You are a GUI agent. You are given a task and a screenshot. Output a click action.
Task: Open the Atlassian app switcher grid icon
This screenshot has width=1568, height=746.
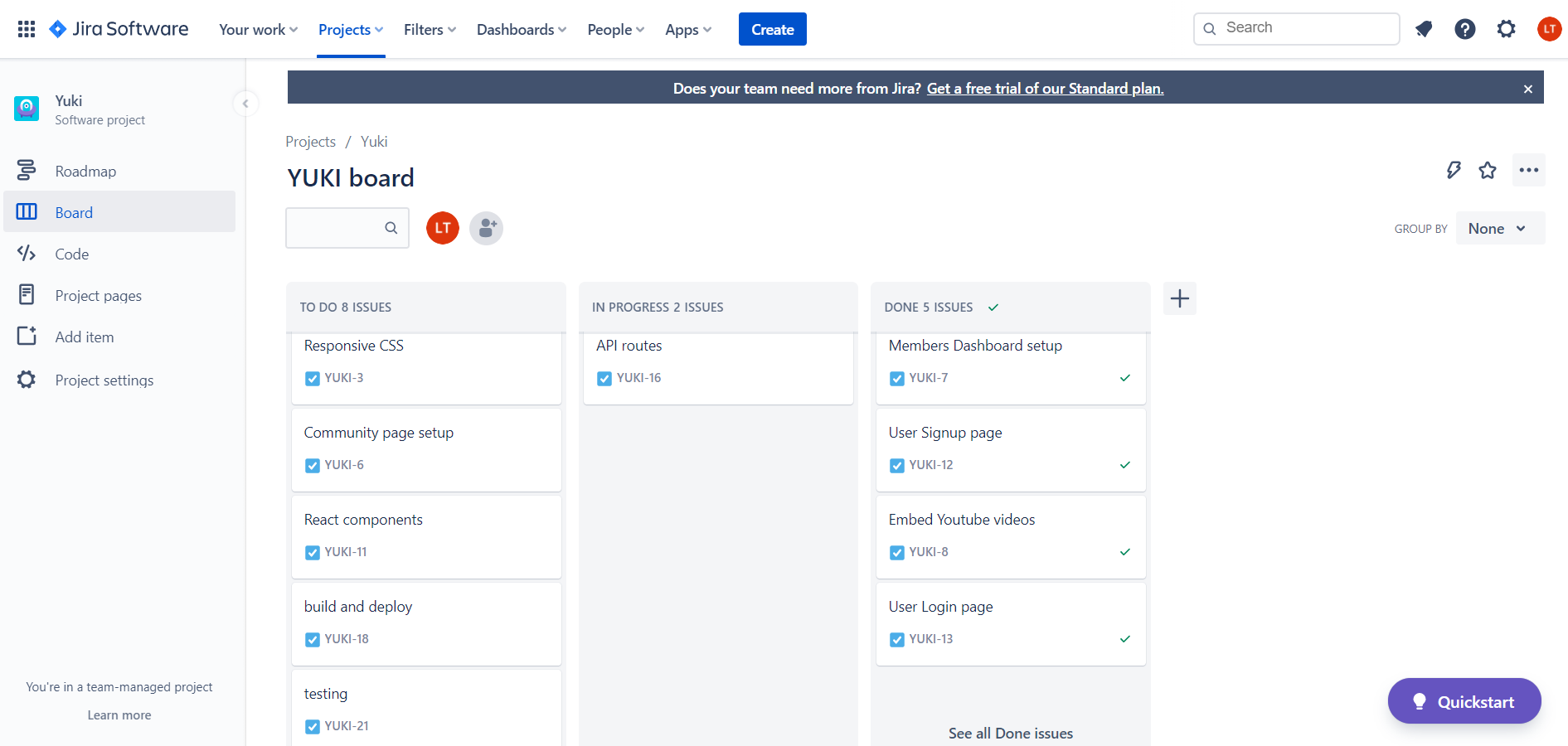(x=25, y=28)
